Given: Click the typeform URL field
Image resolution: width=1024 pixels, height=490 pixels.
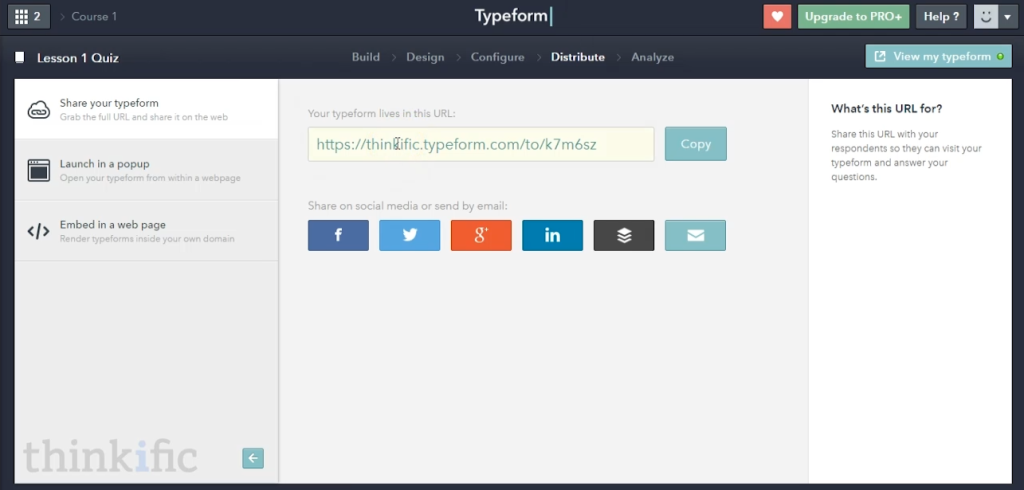Looking at the screenshot, I should click(x=481, y=144).
